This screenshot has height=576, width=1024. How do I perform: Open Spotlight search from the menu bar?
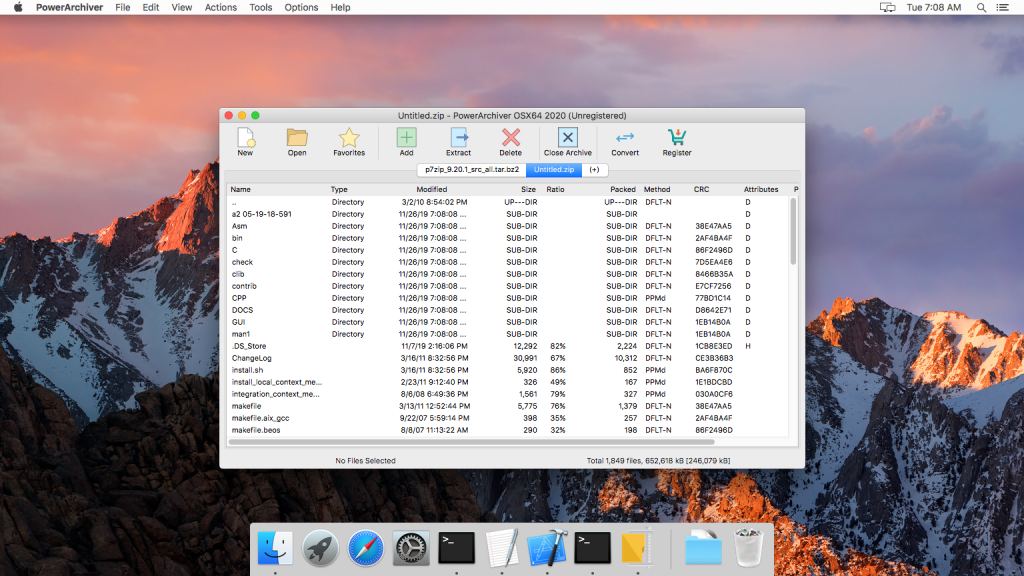coord(981,7)
